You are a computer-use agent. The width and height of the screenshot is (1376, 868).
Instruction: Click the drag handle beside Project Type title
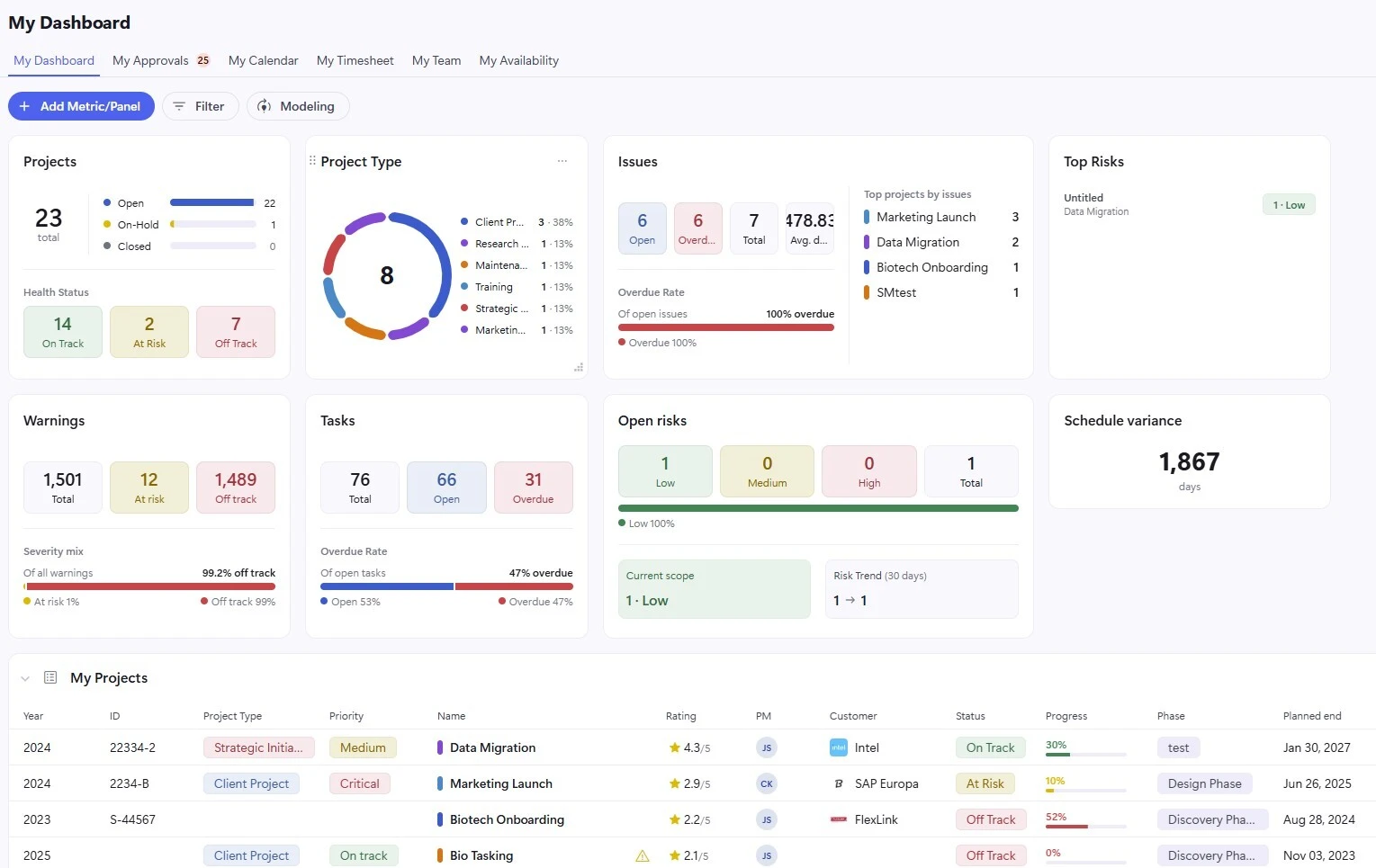312,161
